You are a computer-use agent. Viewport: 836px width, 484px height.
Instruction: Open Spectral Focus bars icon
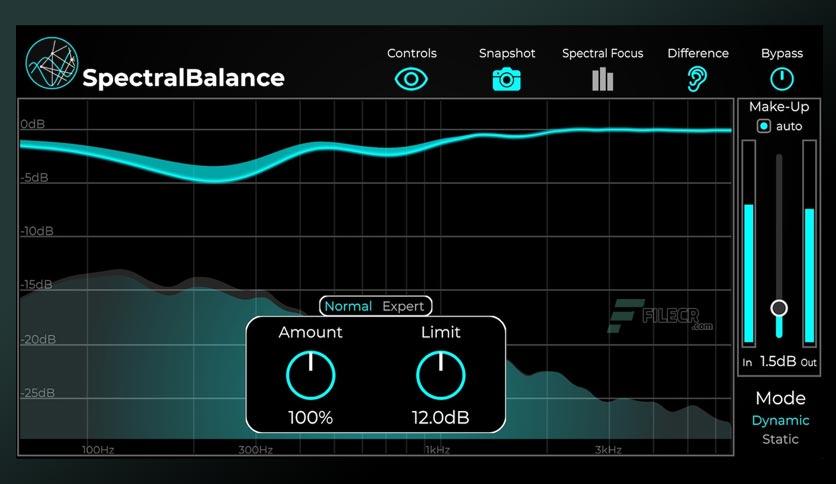tap(602, 79)
